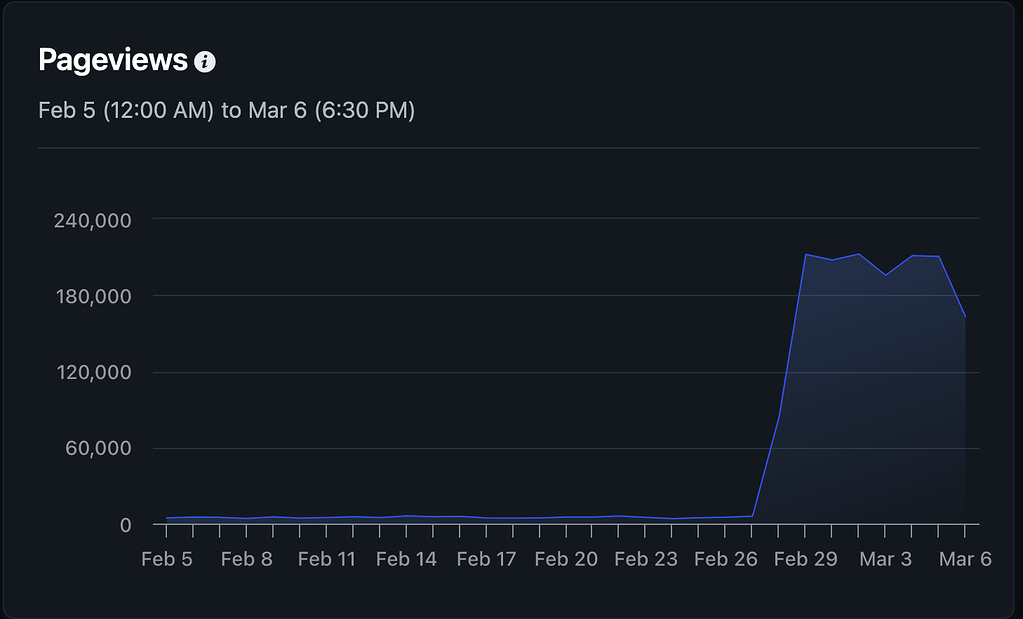Select the date range text below the title
The image size is (1023, 619).
[x=227, y=110]
